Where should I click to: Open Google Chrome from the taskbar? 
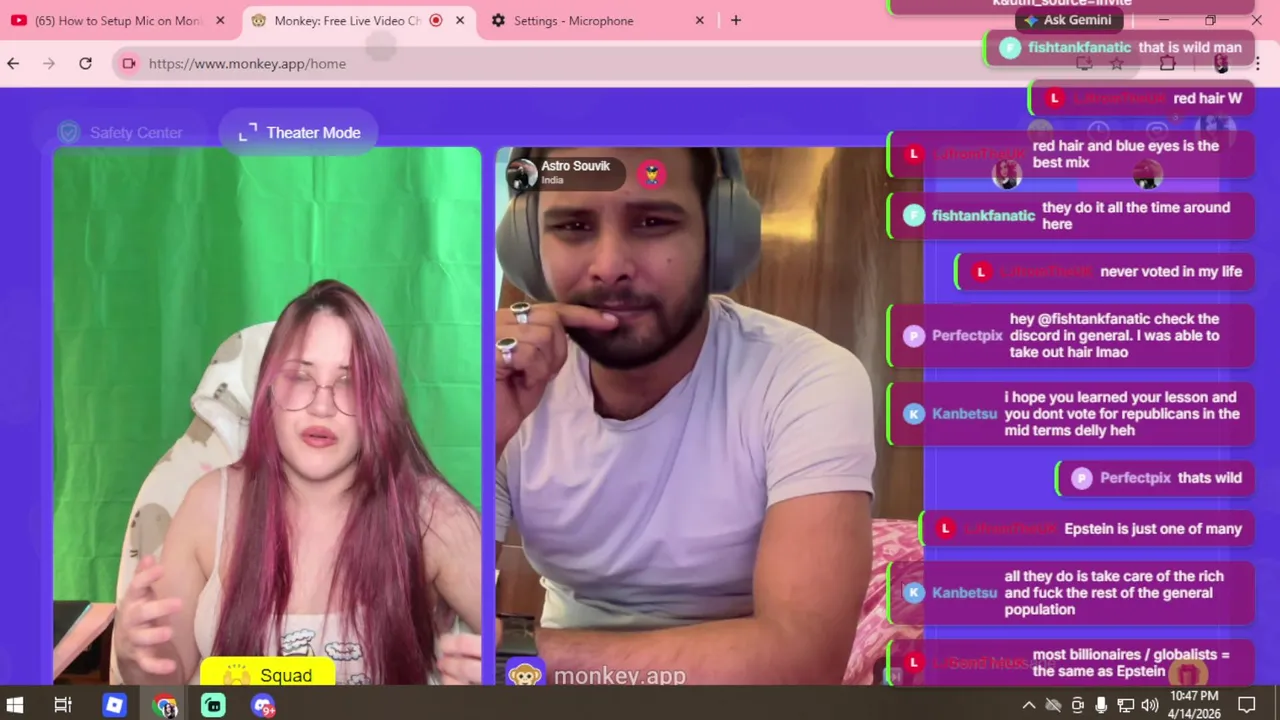click(165, 705)
